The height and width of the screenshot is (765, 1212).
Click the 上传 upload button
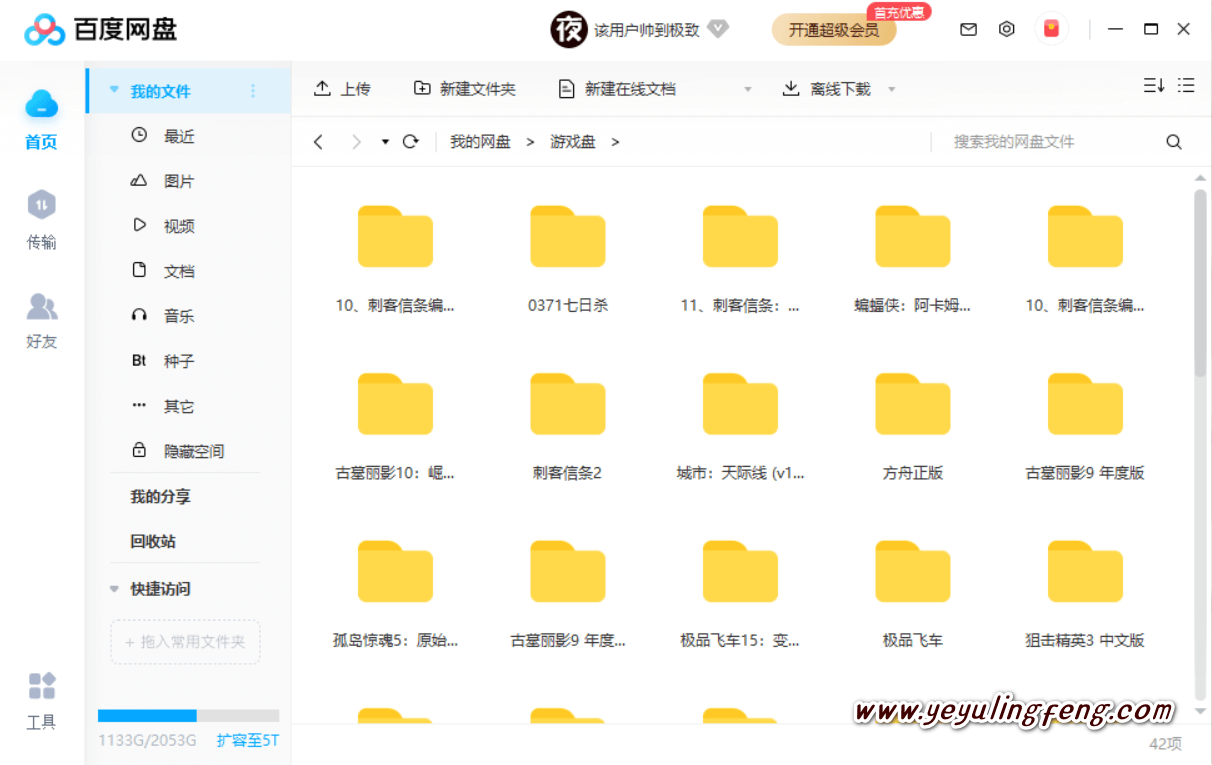pyautogui.click(x=342, y=89)
